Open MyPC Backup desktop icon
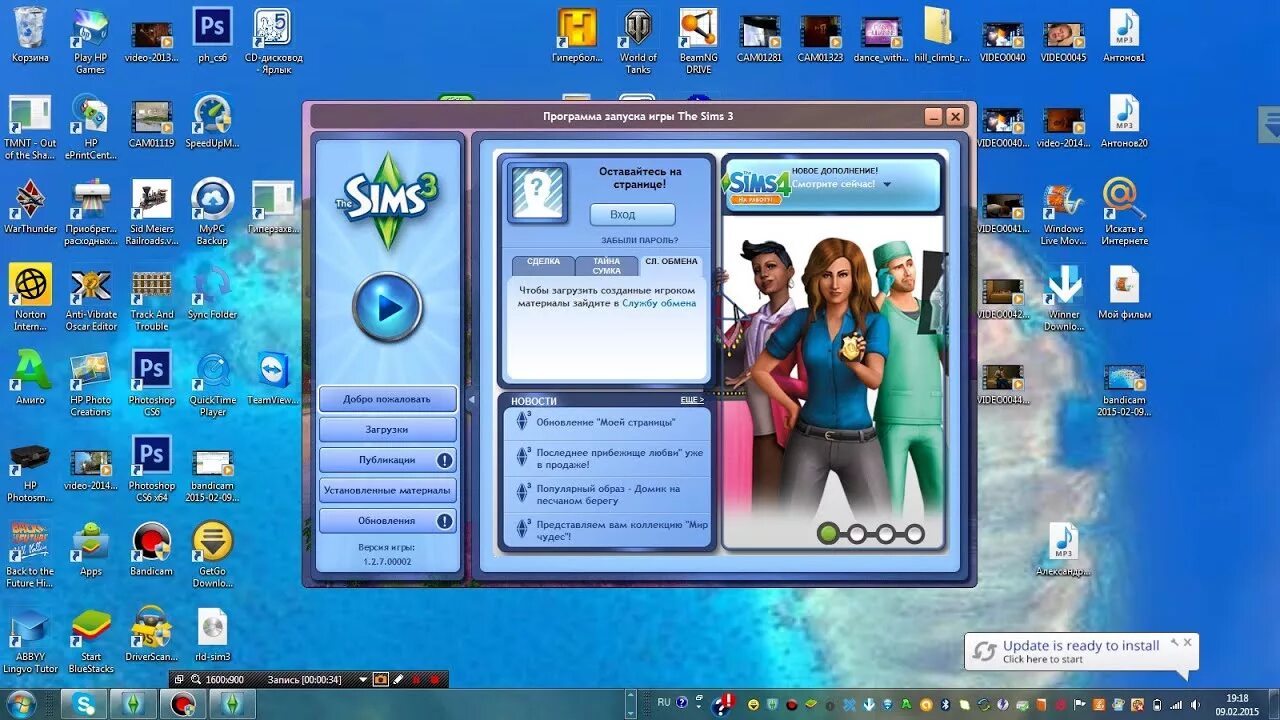 212,212
